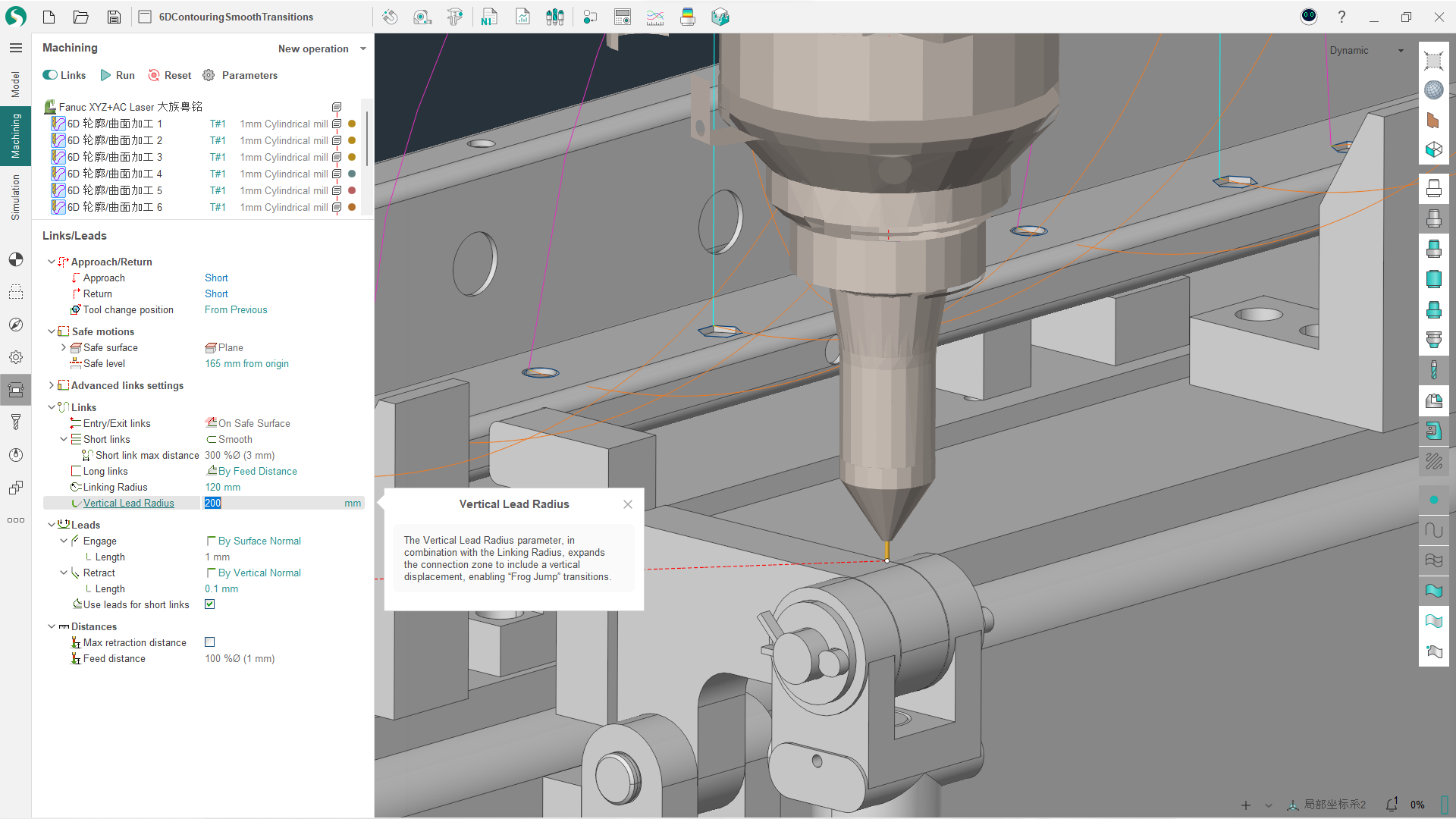The image size is (1456, 819).
Task: Toggle Use leads for short links checkbox
Action: [211, 604]
